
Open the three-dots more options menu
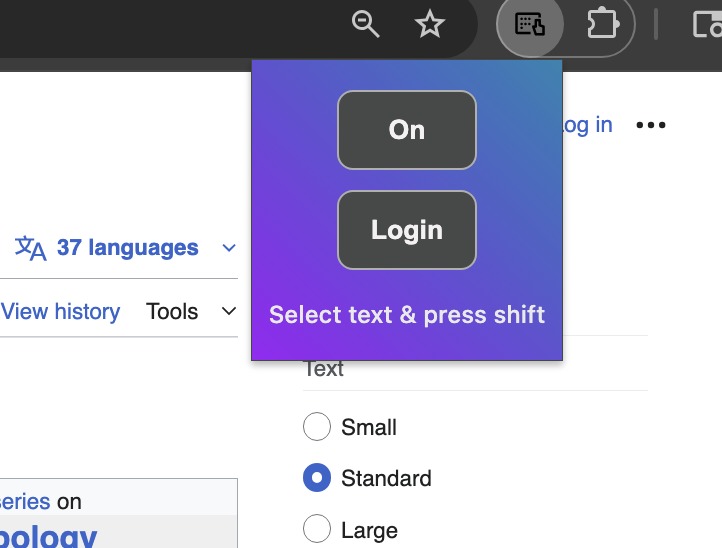point(651,125)
